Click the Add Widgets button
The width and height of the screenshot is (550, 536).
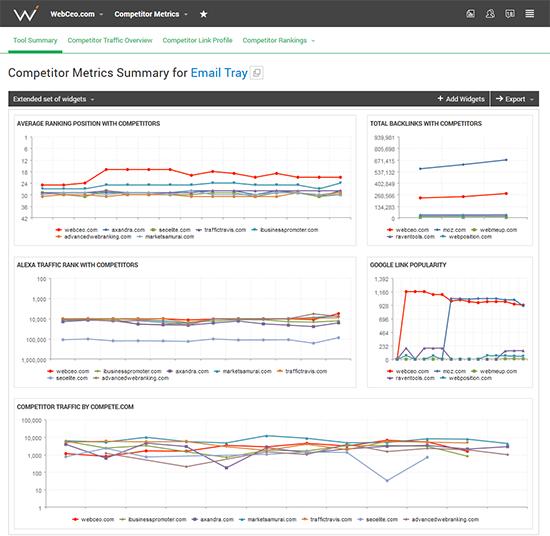point(461,99)
